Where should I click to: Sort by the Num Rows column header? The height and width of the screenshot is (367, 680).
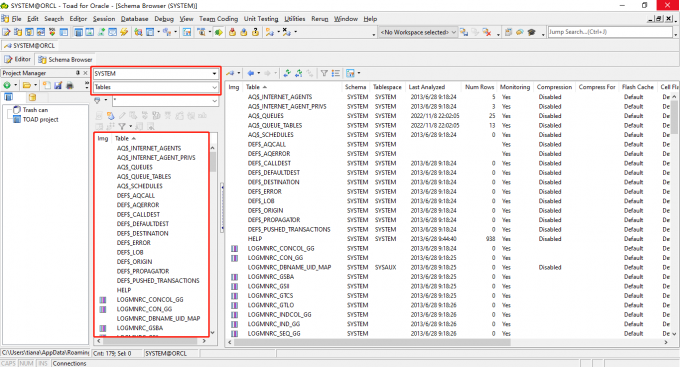479,87
